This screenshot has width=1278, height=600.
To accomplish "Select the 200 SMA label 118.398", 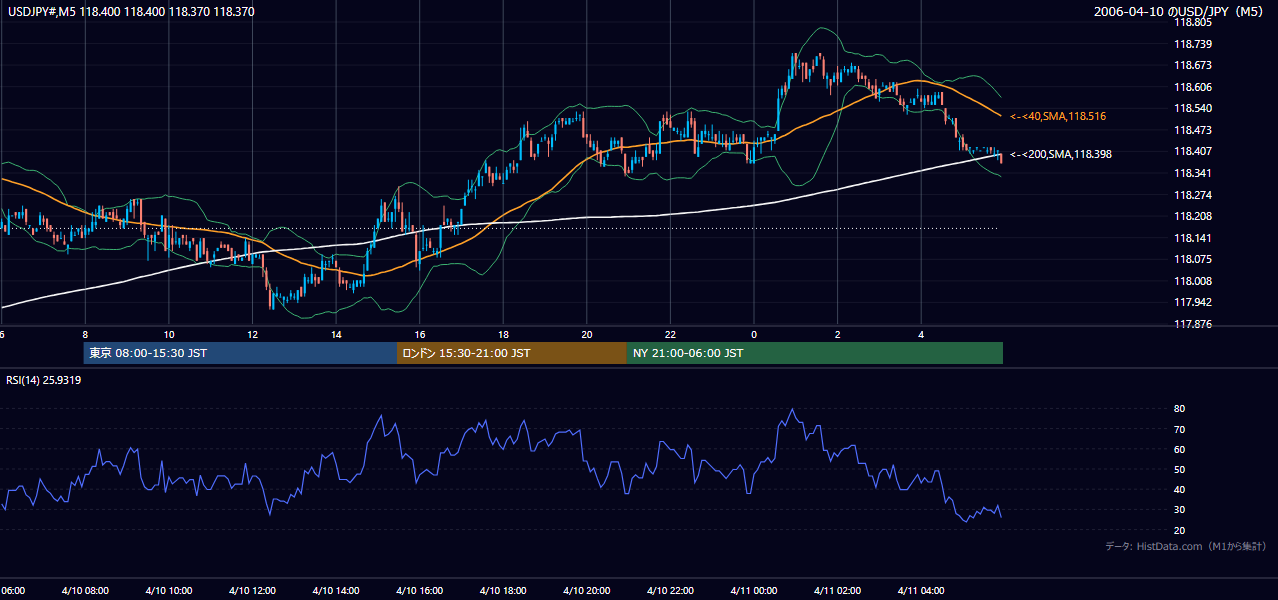I will click(1061, 154).
